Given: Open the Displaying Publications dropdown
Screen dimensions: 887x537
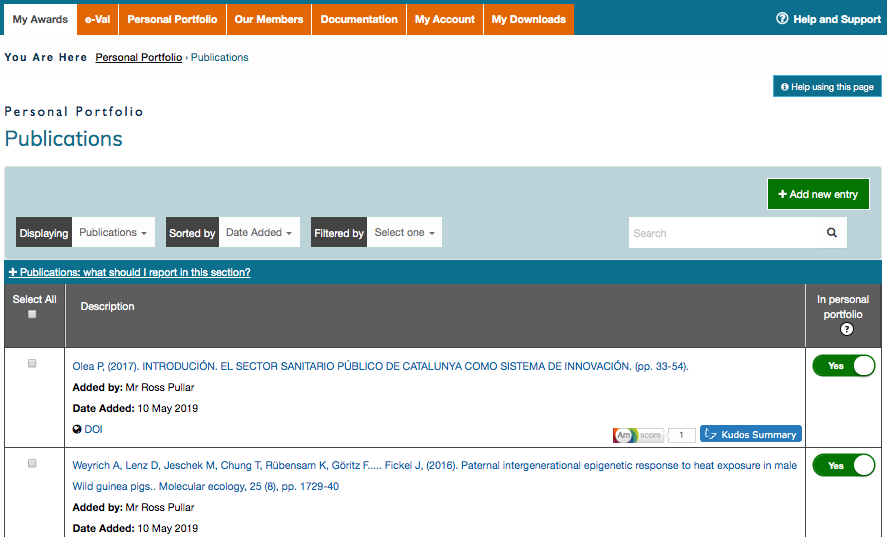Looking at the screenshot, I should [x=113, y=233].
